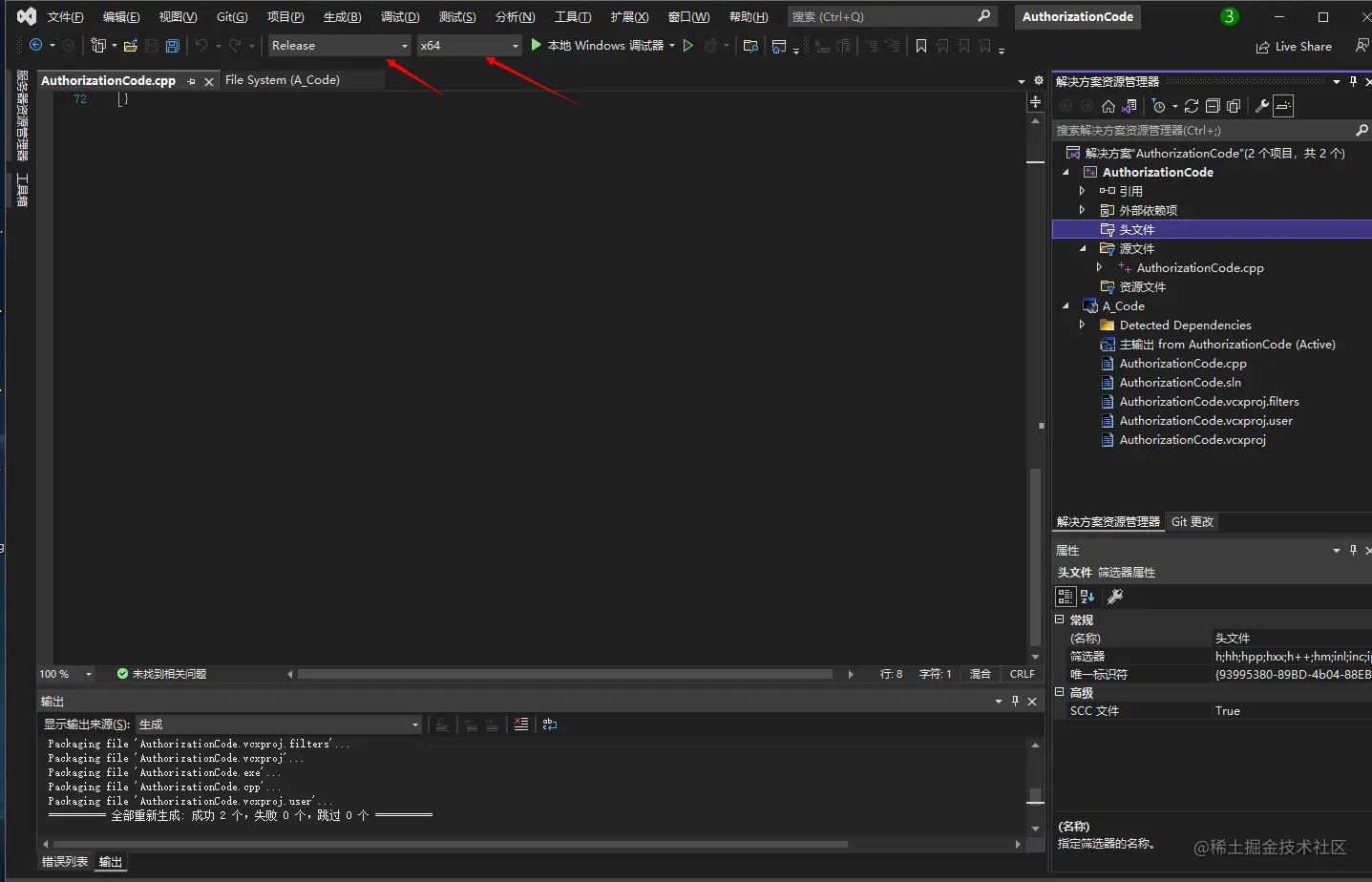
Task: Close the Output panel
Action: click(1032, 701)
